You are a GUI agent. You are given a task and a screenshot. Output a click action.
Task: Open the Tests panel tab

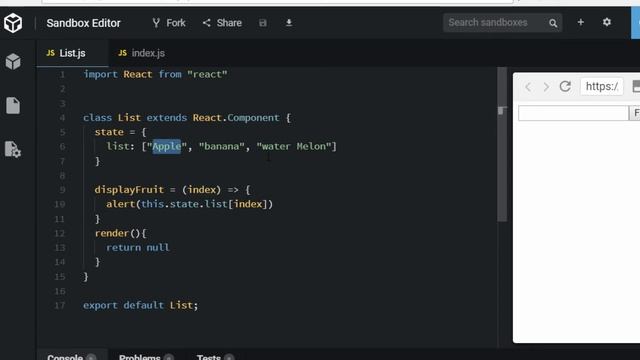(215, 357)
